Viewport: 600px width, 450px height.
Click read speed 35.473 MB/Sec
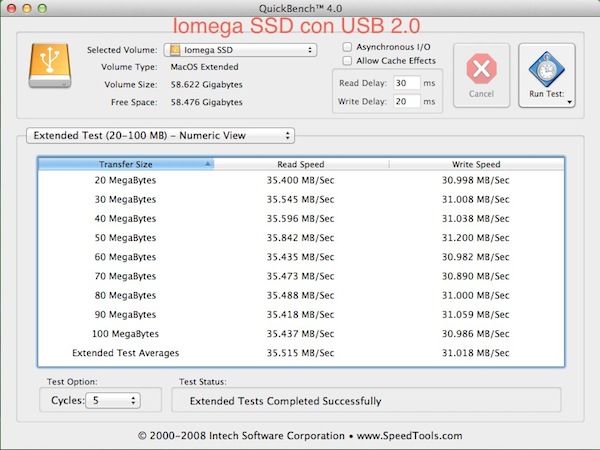coord(300,276)
